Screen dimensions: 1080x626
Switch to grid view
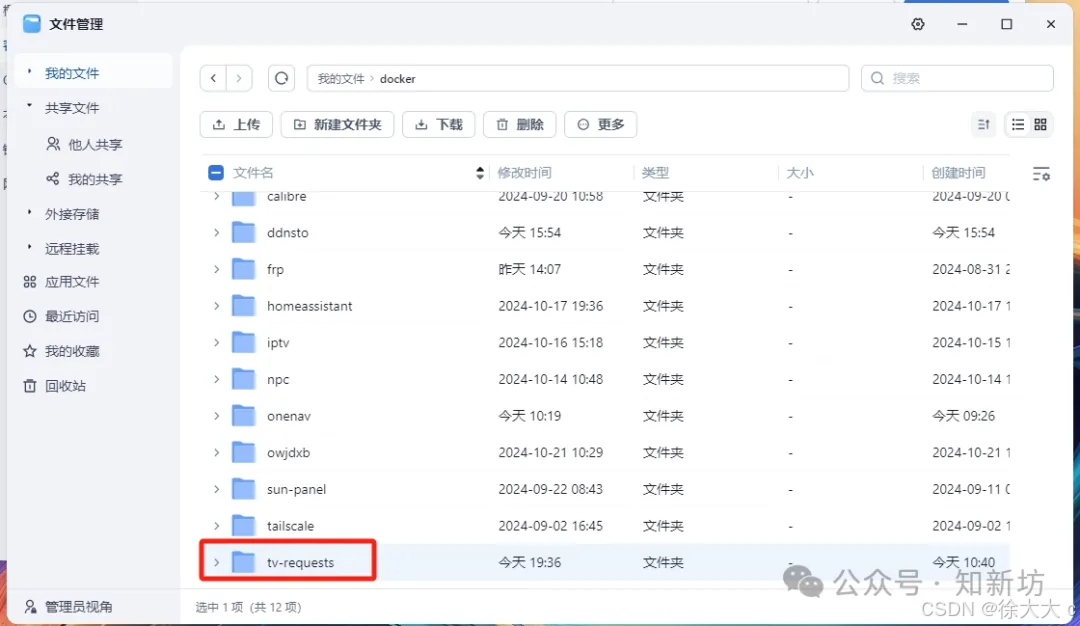(1040, 125)
